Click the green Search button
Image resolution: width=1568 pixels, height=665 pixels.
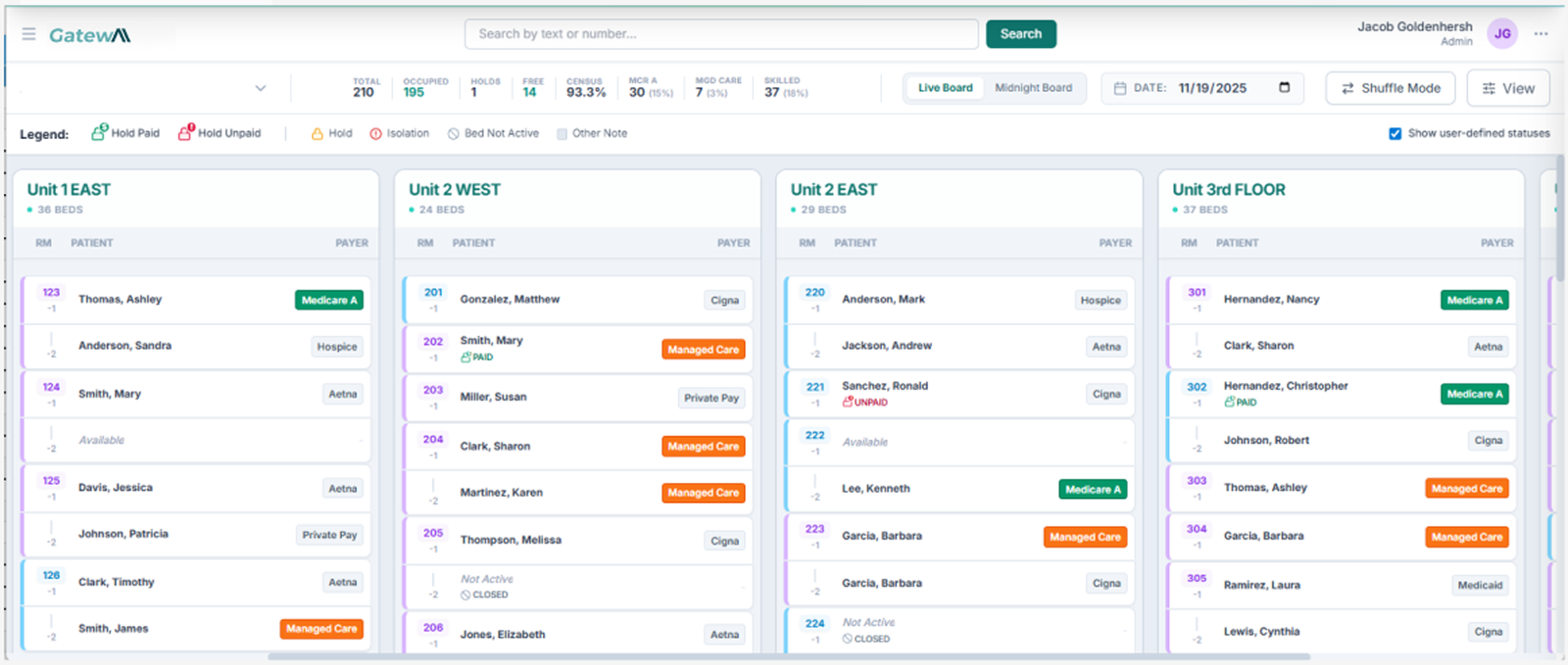click(1020, 34)
